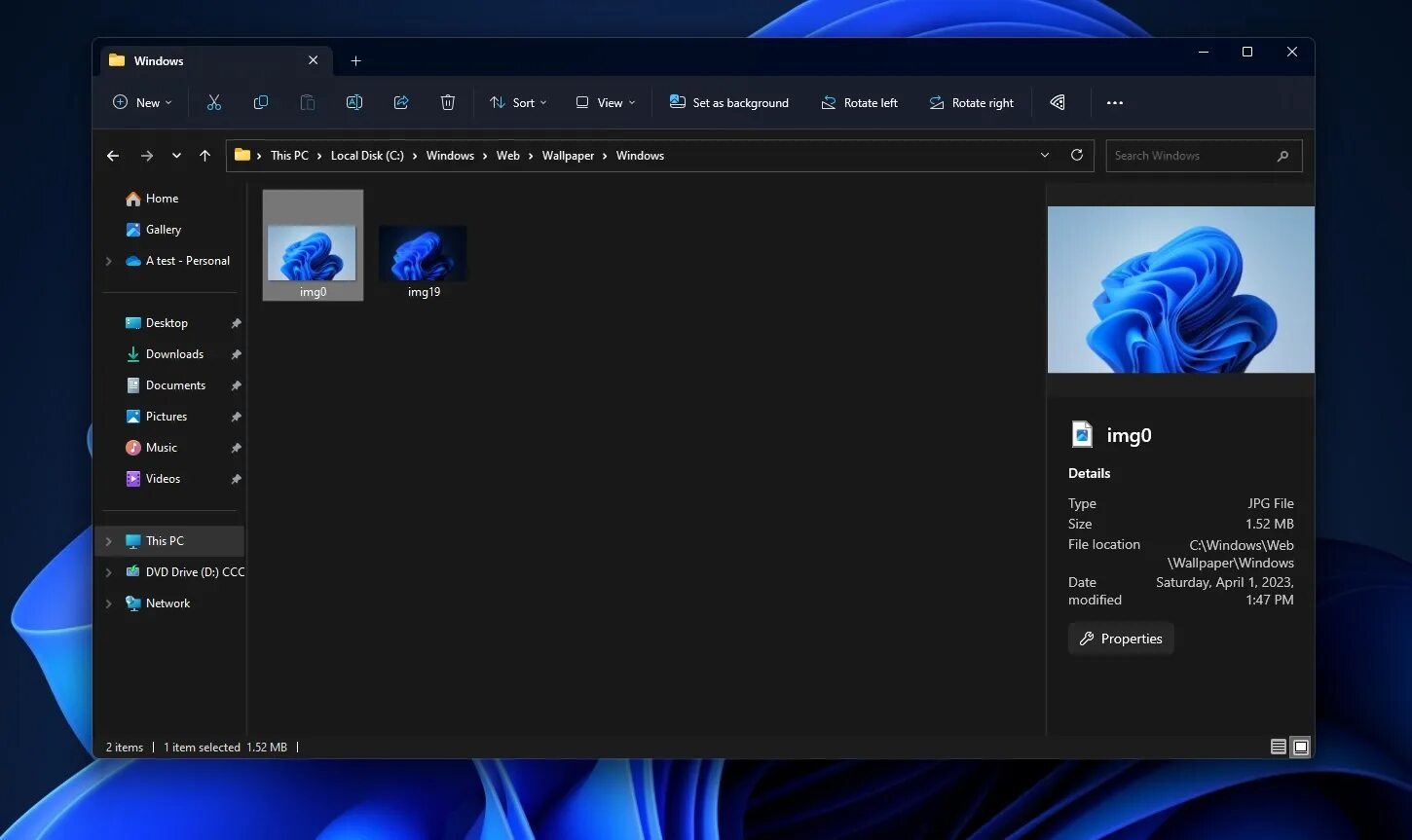Select the Rename icon

354,102
